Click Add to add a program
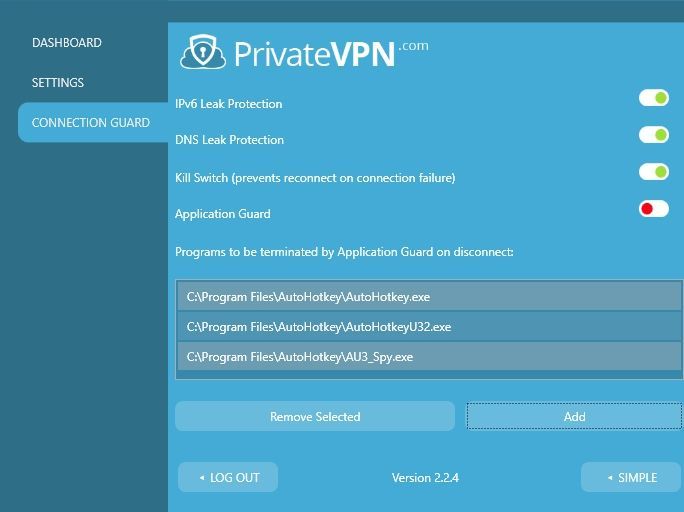684x512 pixels. pyautogui.click(x=574, y=416)
